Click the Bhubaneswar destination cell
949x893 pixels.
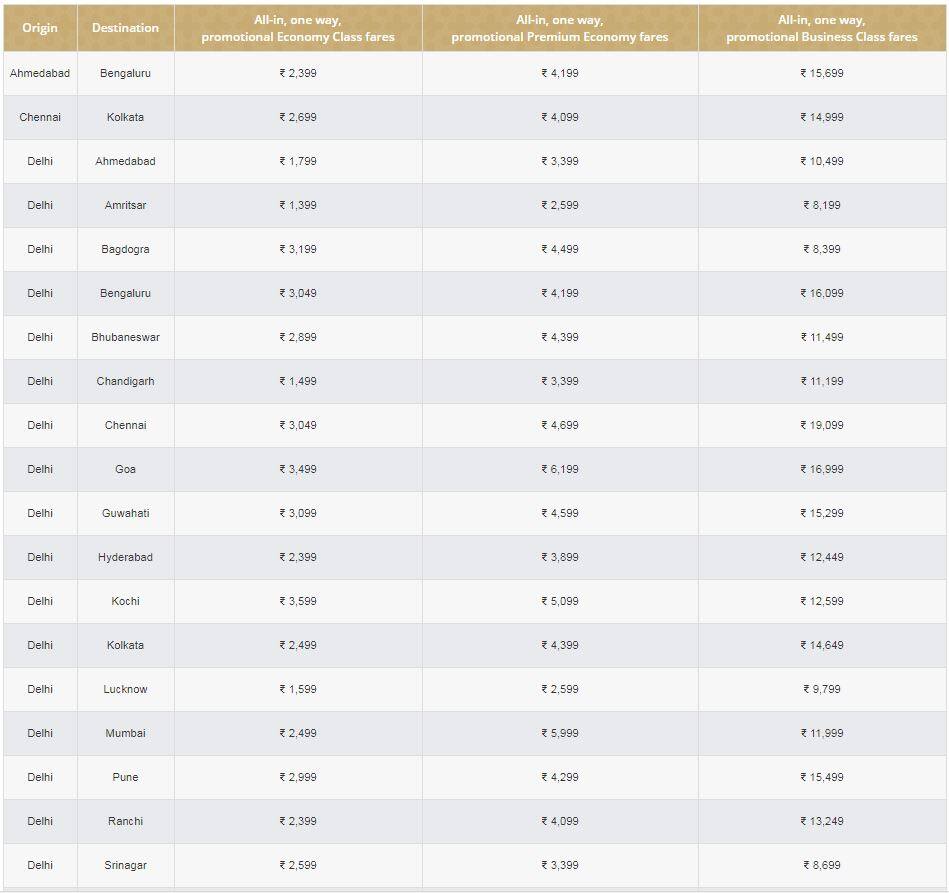125,337
